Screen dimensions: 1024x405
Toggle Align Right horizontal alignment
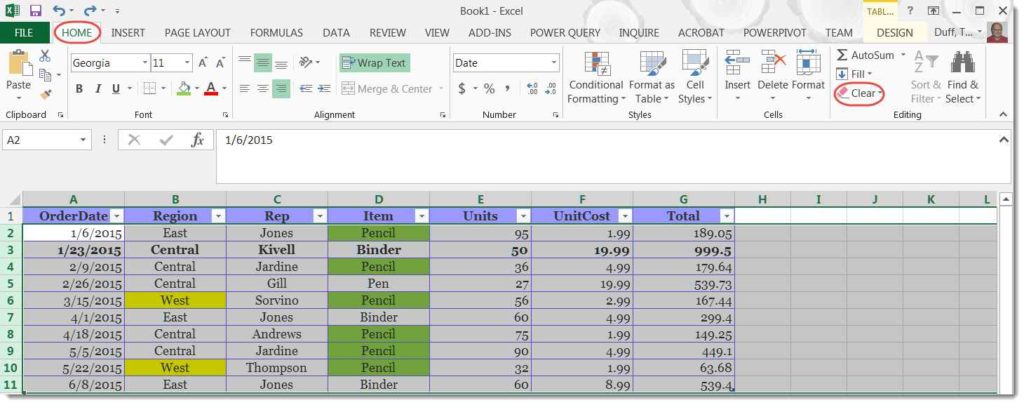[281, 88]
